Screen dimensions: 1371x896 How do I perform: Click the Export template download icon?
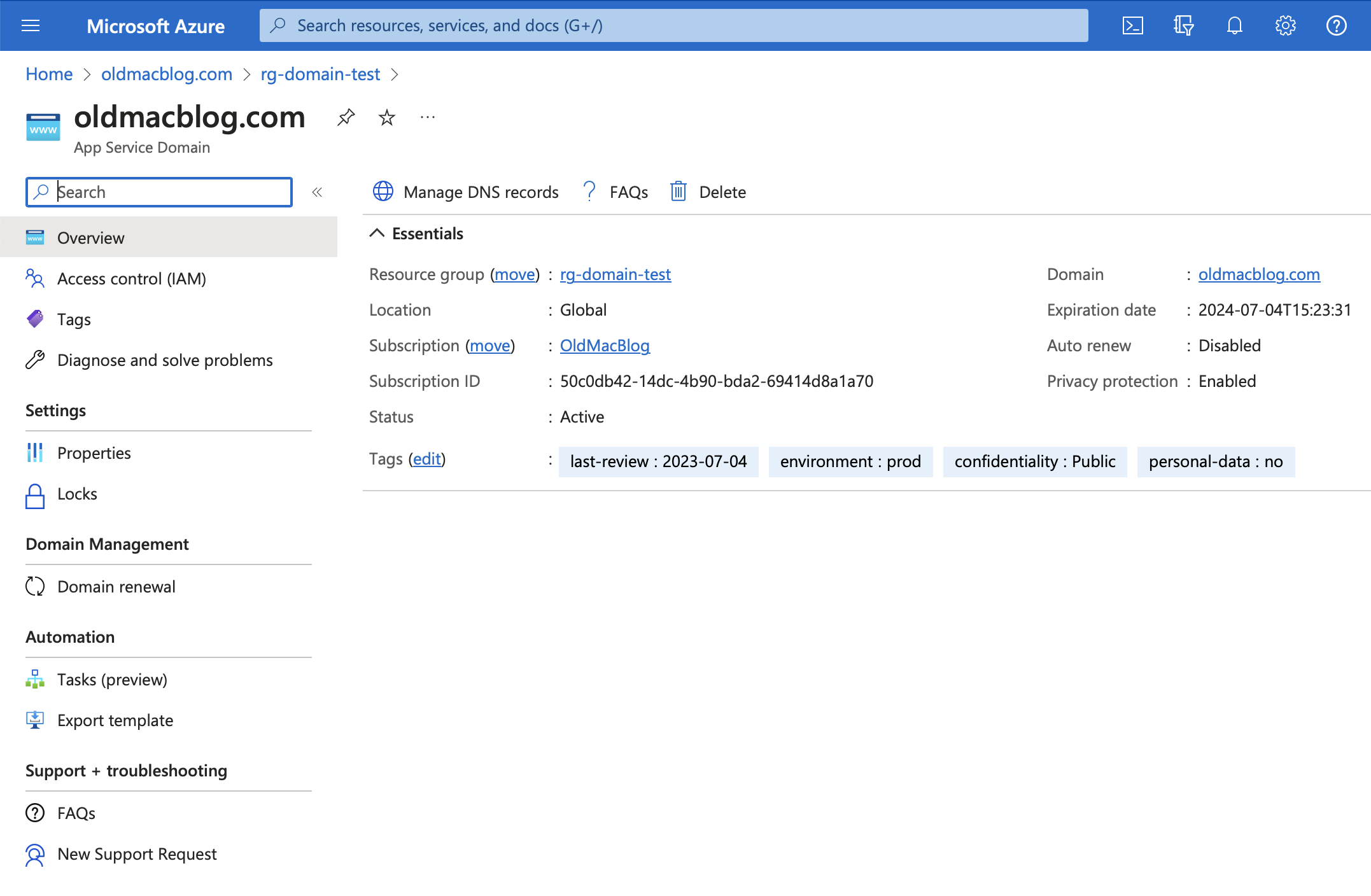coord(35,720)
